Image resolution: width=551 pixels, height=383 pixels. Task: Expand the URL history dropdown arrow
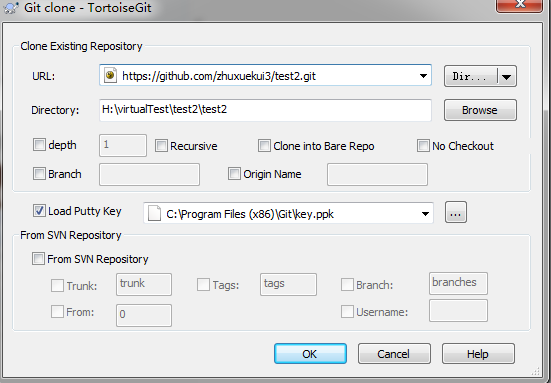[423, 76]
